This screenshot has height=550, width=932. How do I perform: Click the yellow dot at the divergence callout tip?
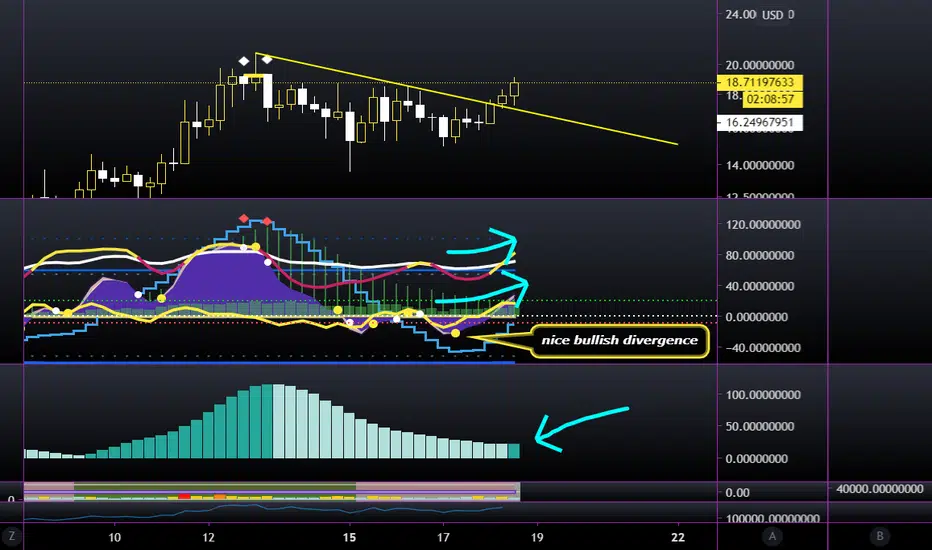tap(455, 334)
